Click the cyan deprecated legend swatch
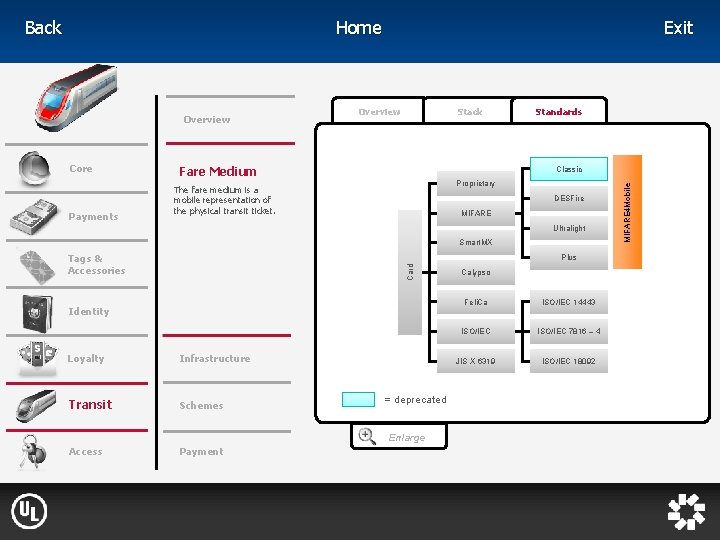720x540 pixels. click(358, 399)
